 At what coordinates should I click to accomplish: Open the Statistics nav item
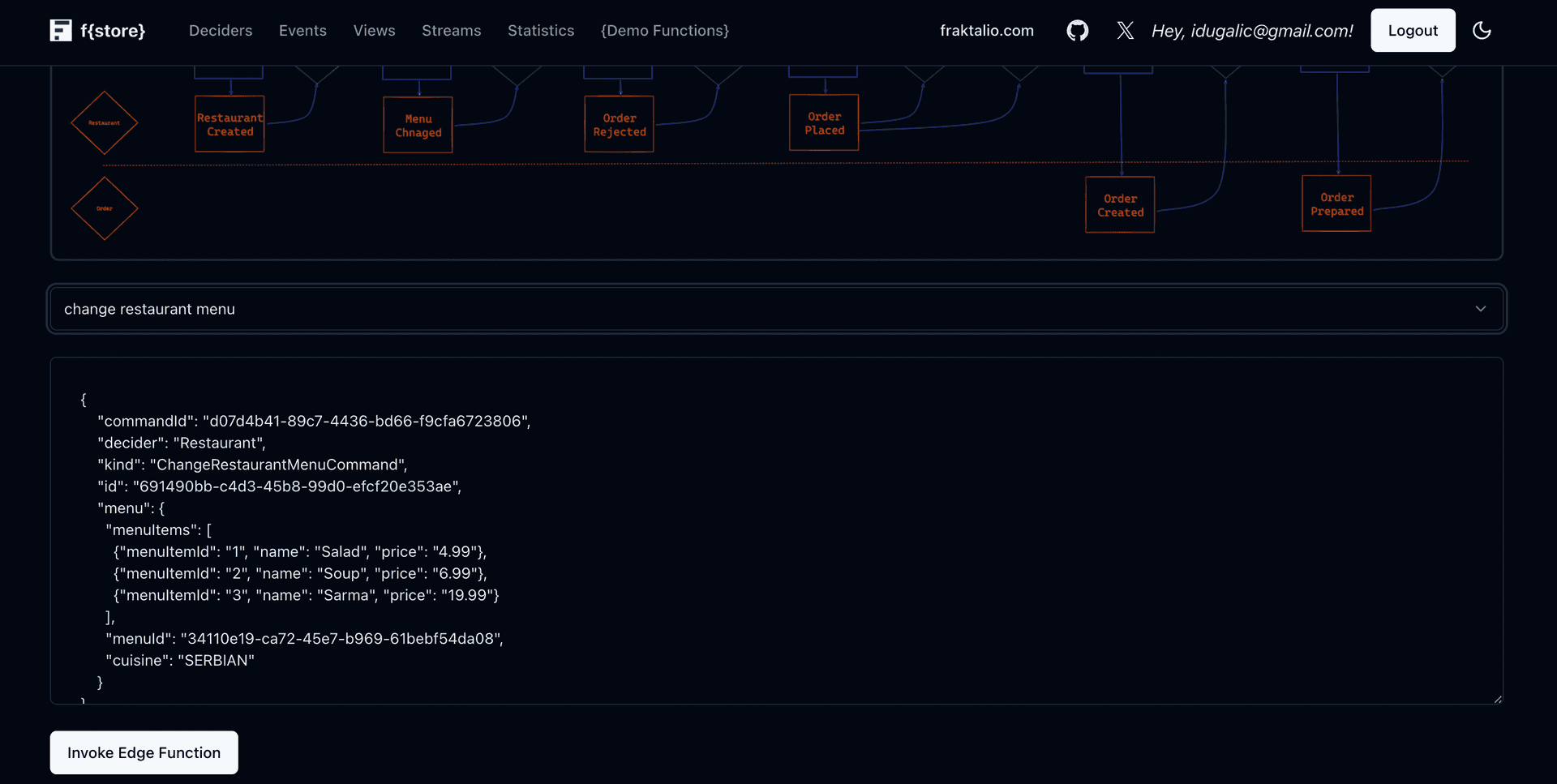coord(541,31)
